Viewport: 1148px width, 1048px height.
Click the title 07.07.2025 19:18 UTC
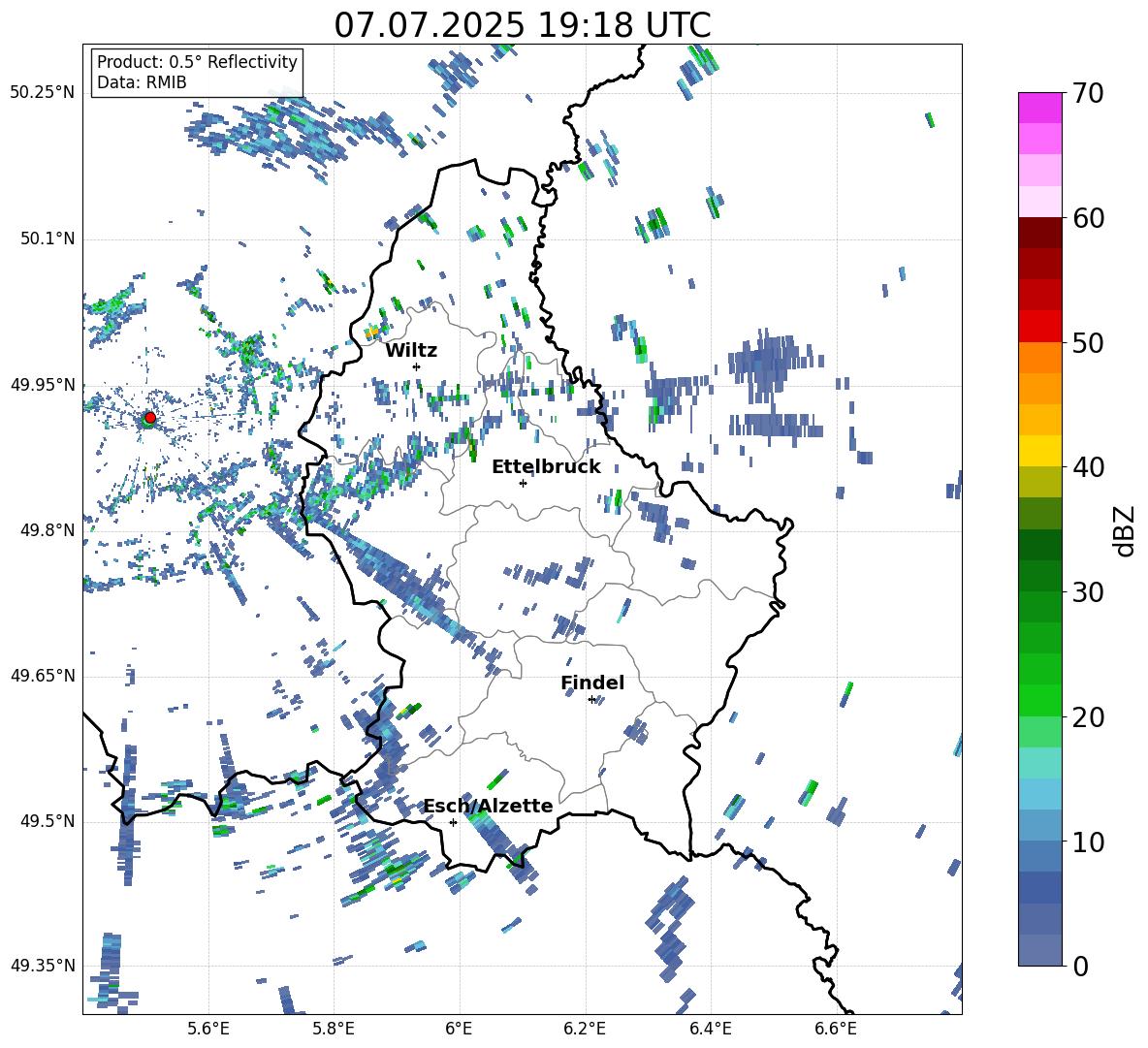[x=523, y=25]
